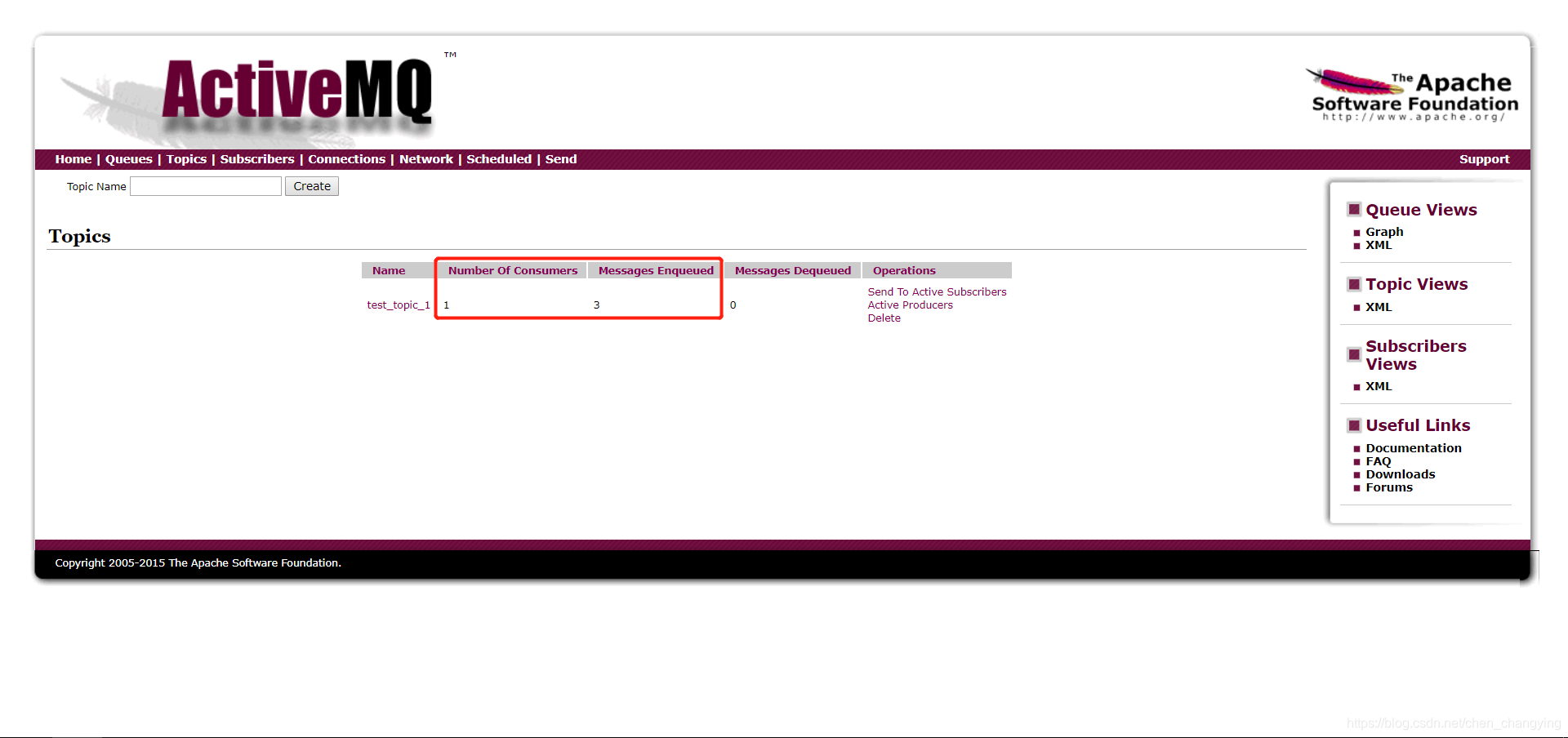Open the Network page
Screen dimensions: 1568x738
pyautogui.click(x=426, y=159)
